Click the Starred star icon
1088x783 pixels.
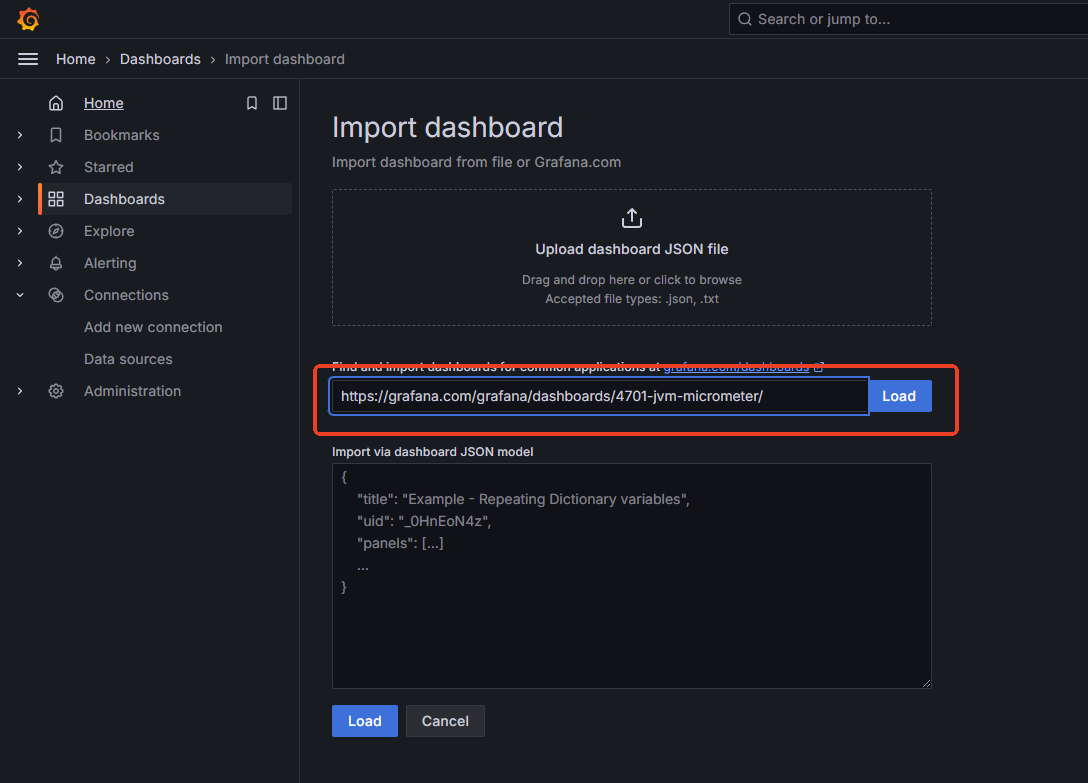pyautogui.click(x=56, y=167)
